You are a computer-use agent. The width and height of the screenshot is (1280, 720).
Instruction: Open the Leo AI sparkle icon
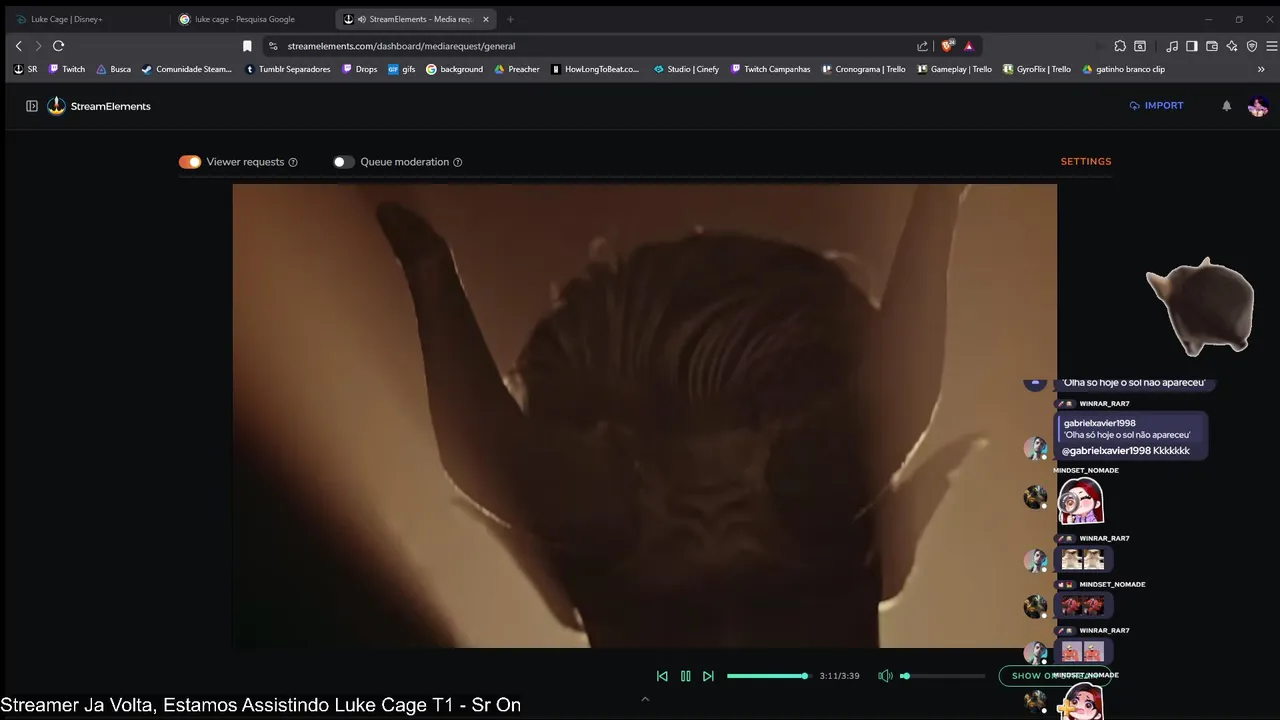pos(1232,46)
